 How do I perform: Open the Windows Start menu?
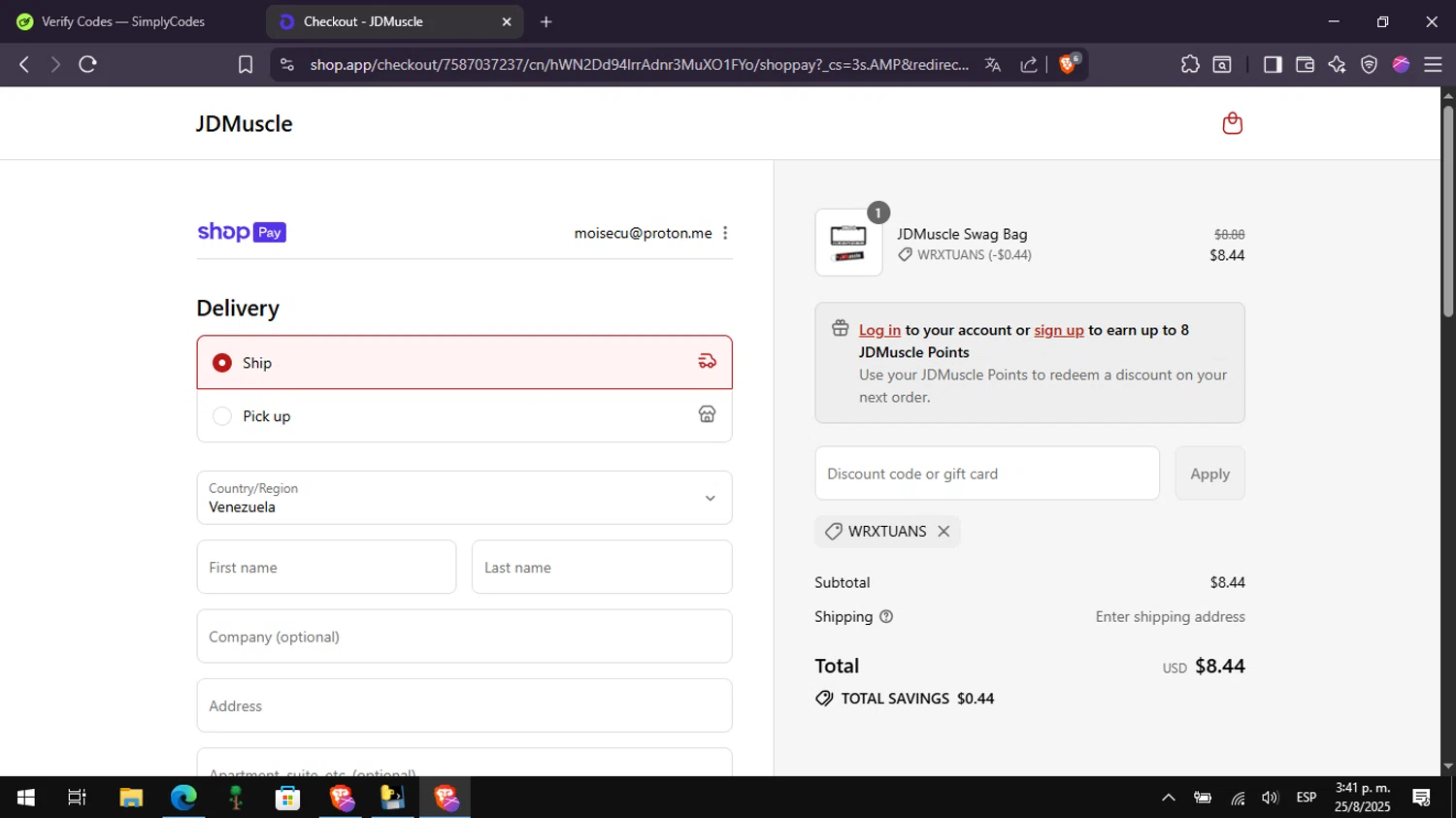pyautogui.click(x=26, y=798)
